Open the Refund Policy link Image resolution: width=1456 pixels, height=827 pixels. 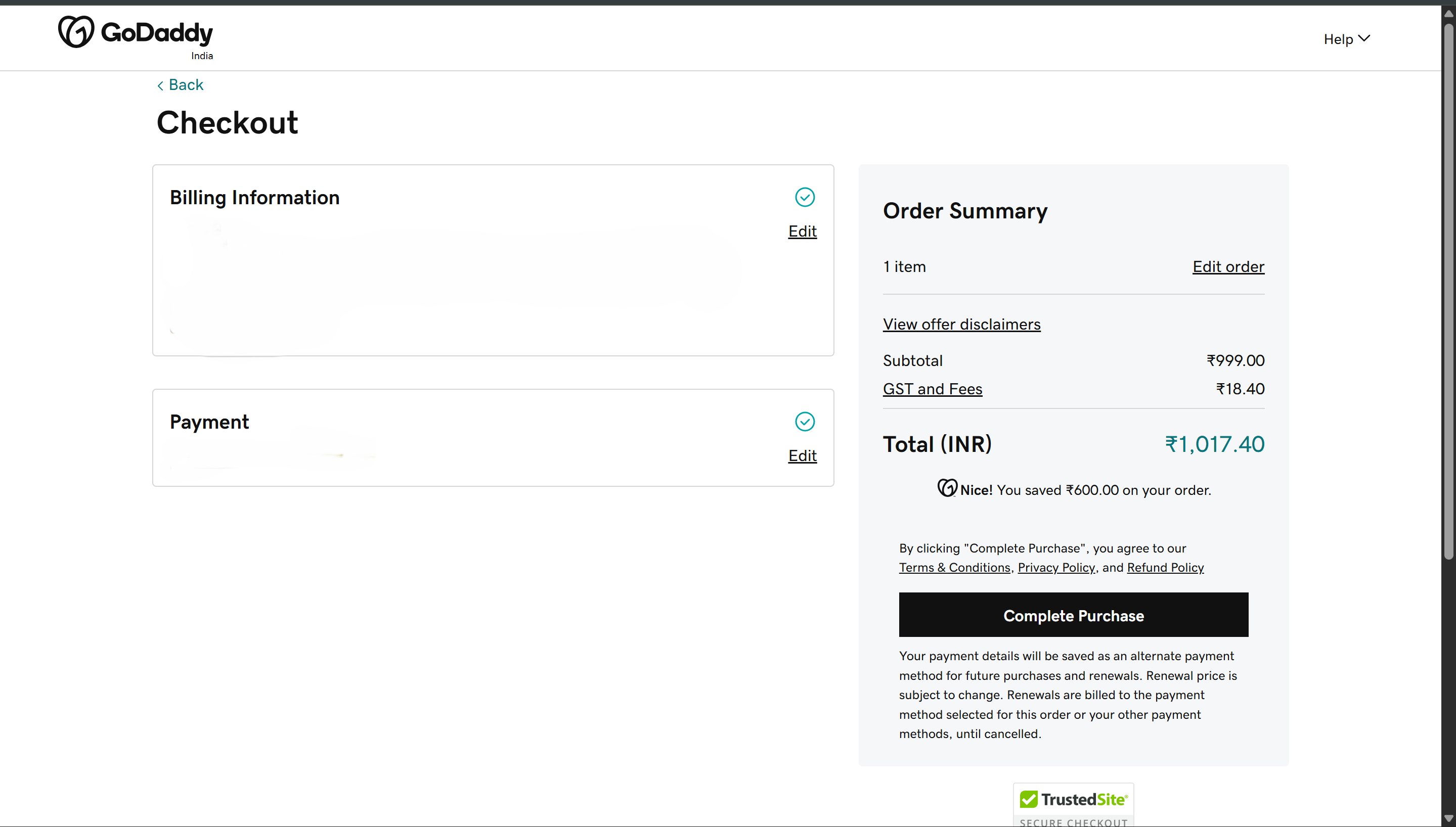coord(1165,567)
